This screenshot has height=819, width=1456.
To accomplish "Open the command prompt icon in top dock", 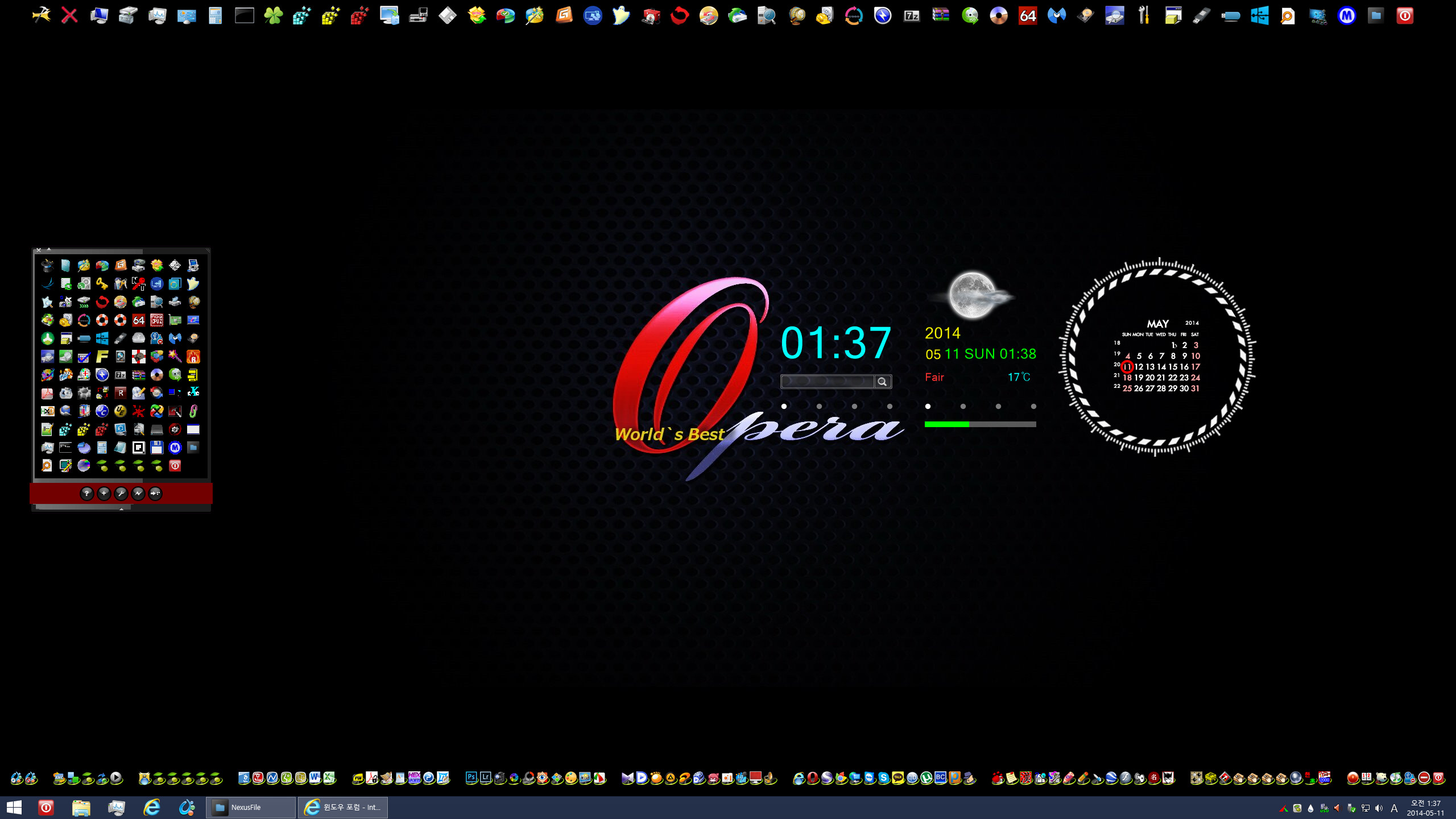I will (244, 15).
